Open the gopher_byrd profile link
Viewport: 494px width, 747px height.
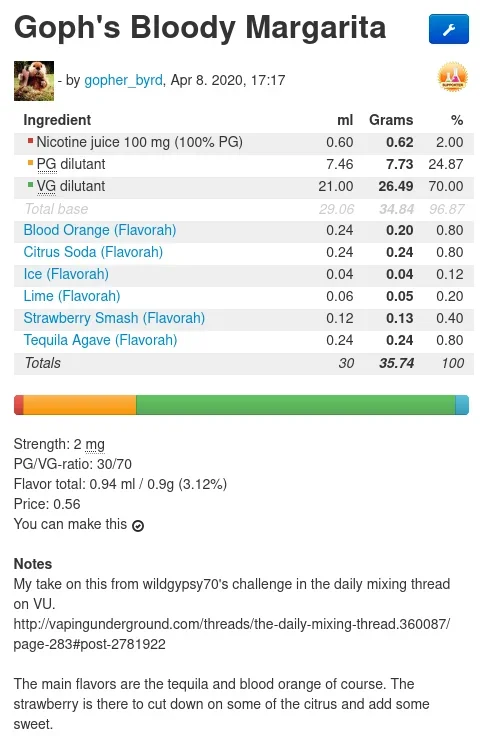pos(123,80)
